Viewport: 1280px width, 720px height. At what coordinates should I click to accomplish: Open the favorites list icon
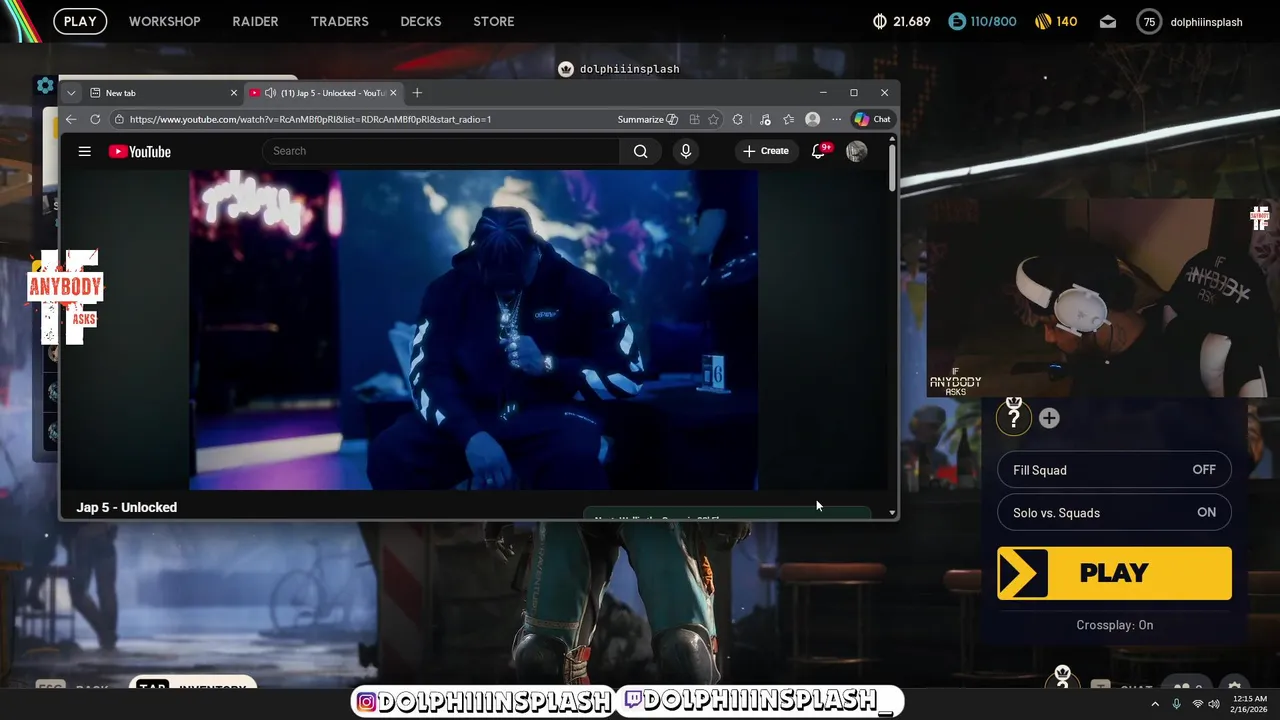pos(789,119)
